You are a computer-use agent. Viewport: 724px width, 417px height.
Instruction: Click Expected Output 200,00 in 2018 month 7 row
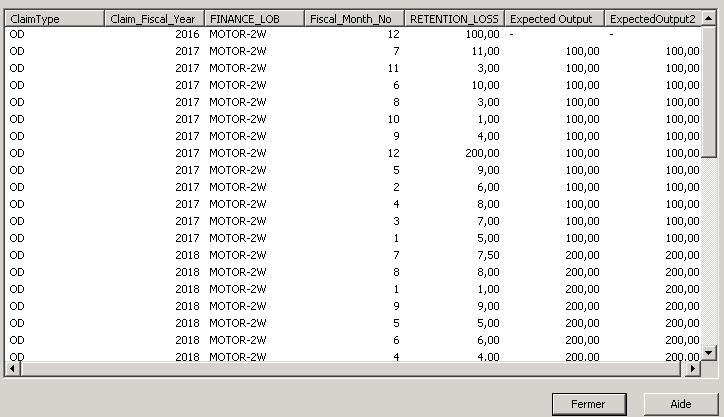pyautogui.click(x=582, y=255)
